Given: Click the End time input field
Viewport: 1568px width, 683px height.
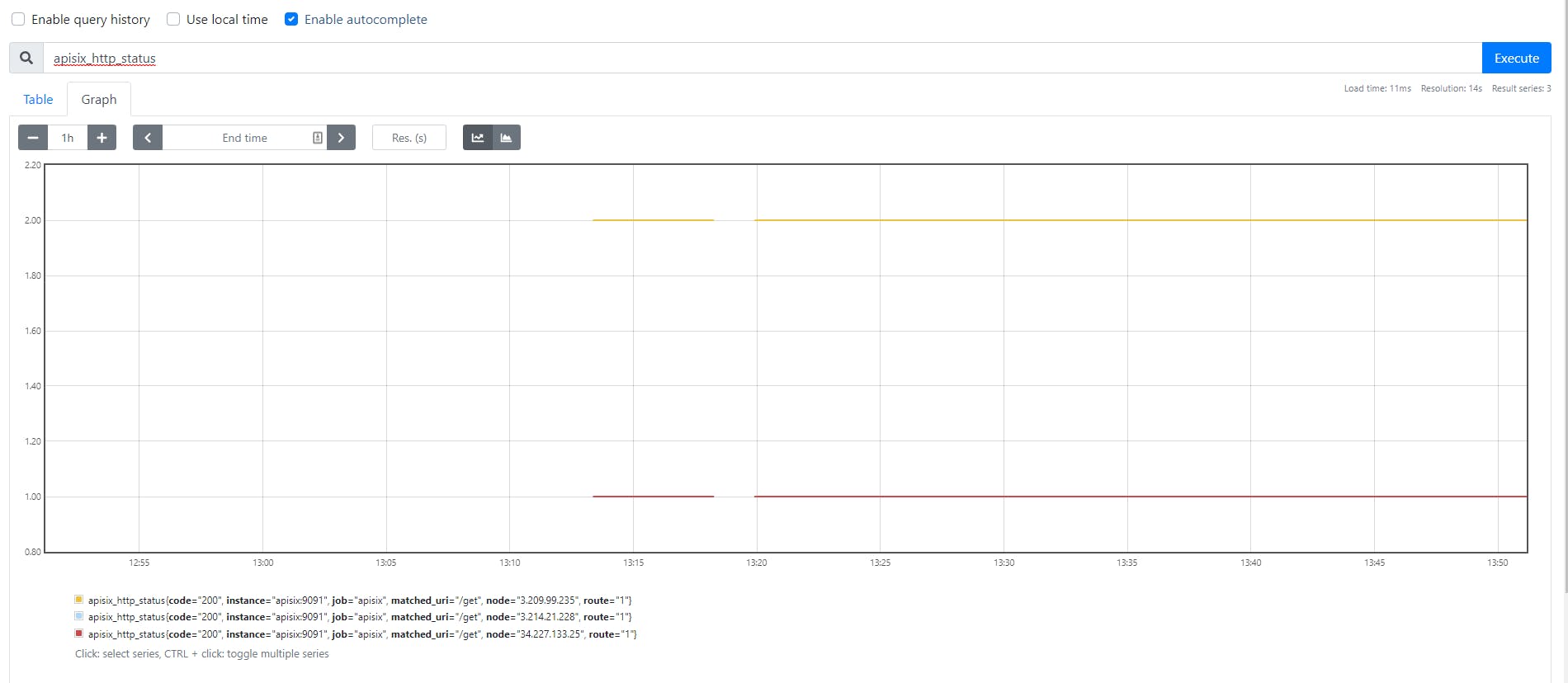Looking at the screenshot, I should point(244,138).
